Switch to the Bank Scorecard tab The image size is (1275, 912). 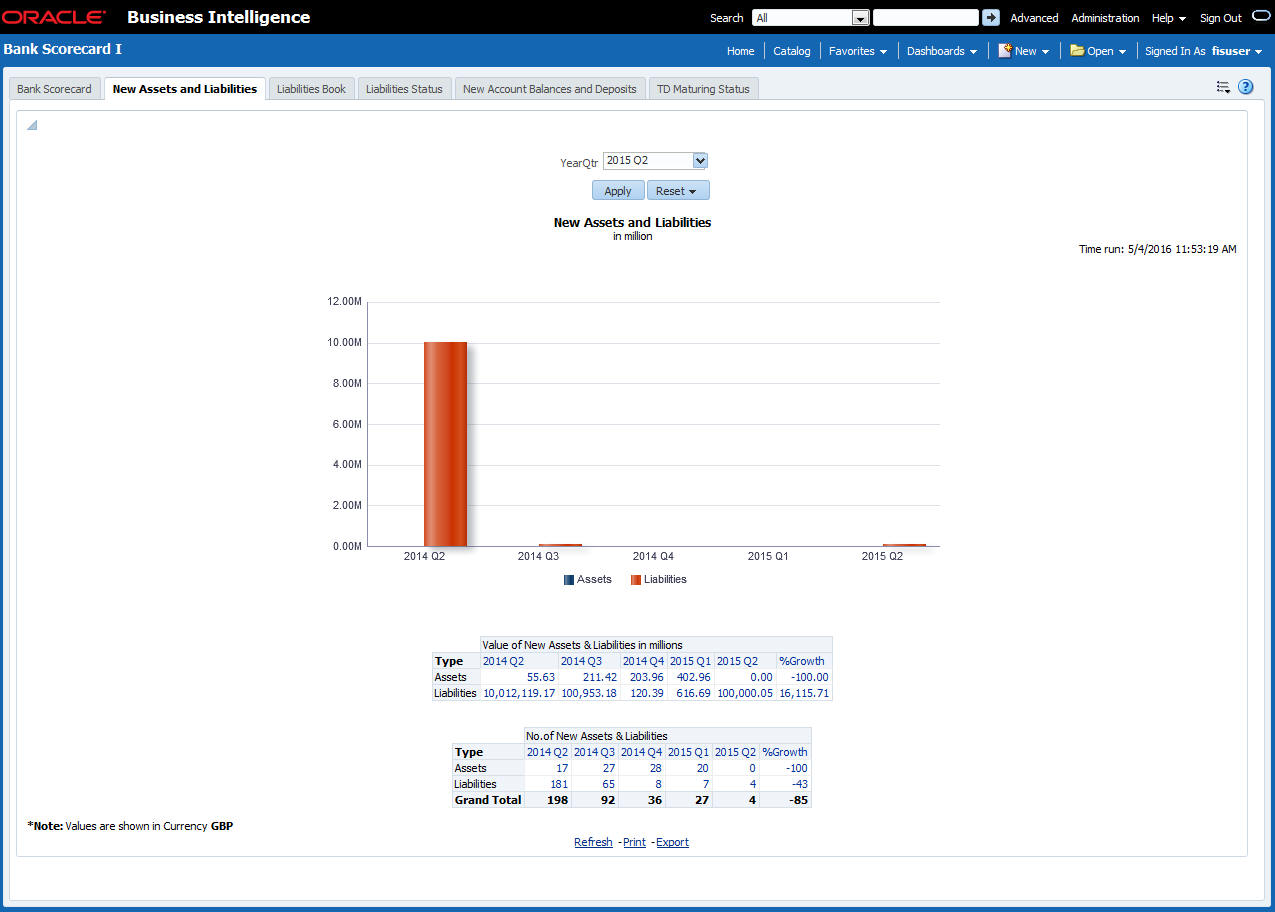[x=54, y=89]
